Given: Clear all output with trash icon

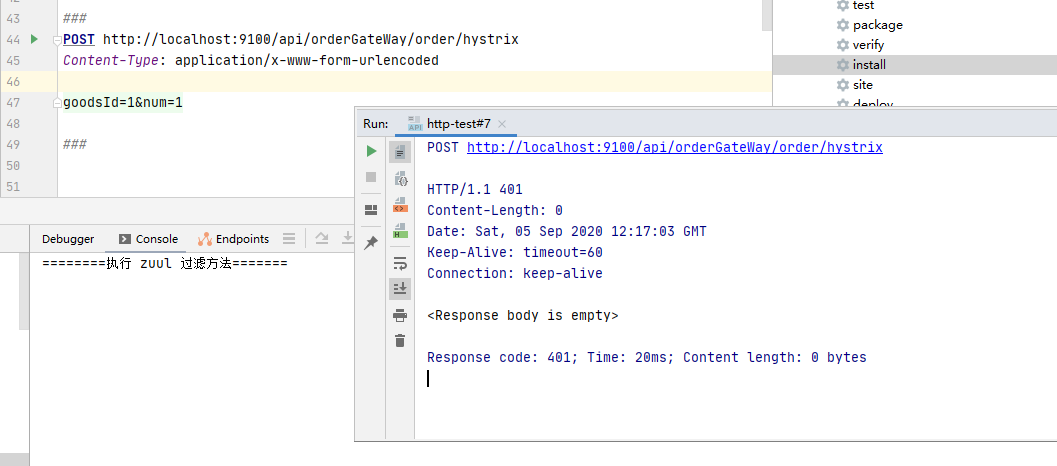Looking at the screenshot, I should coord(400,341).
